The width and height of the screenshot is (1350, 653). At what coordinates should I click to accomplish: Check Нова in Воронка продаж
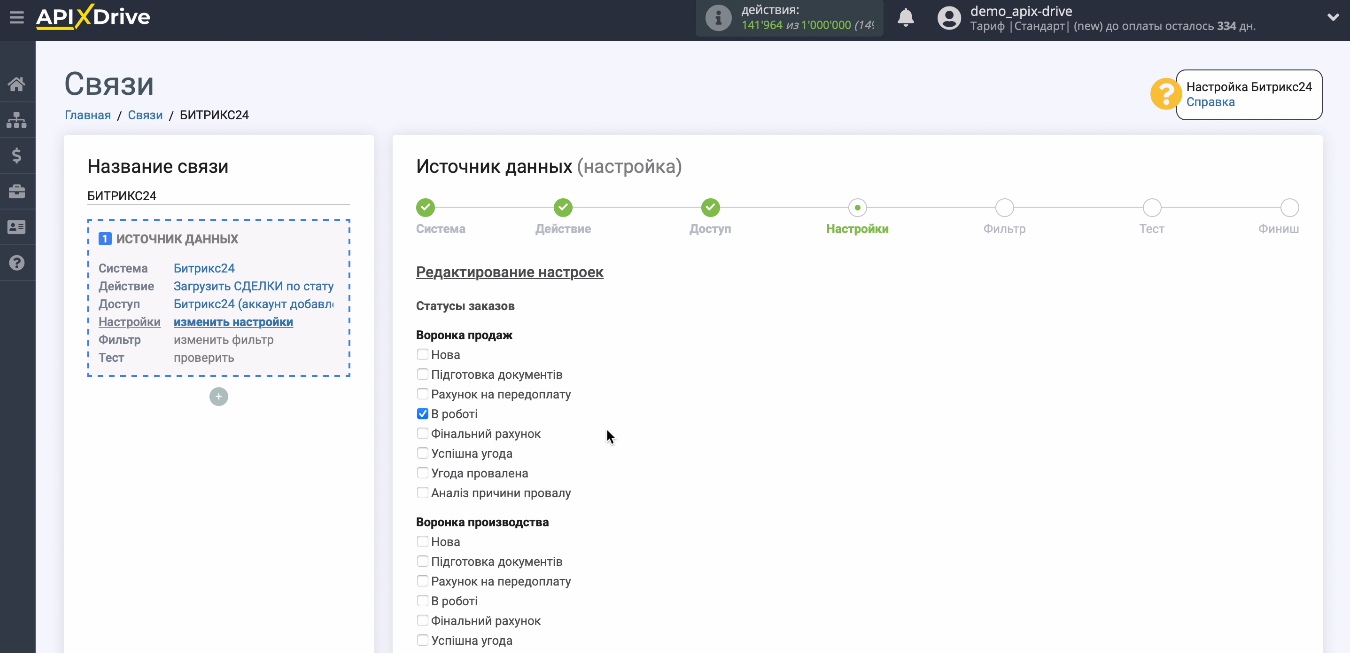coord(423,355)
